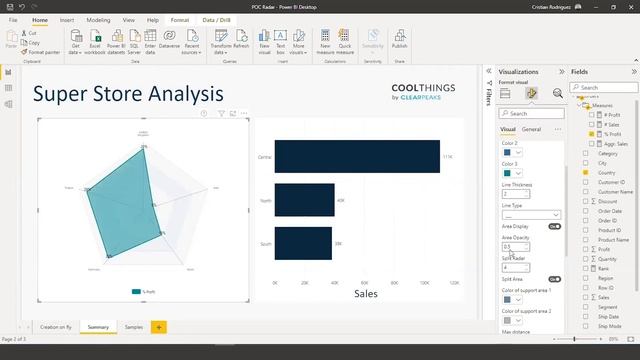Save the file from the title bar
640x360 pixels.
10,7
